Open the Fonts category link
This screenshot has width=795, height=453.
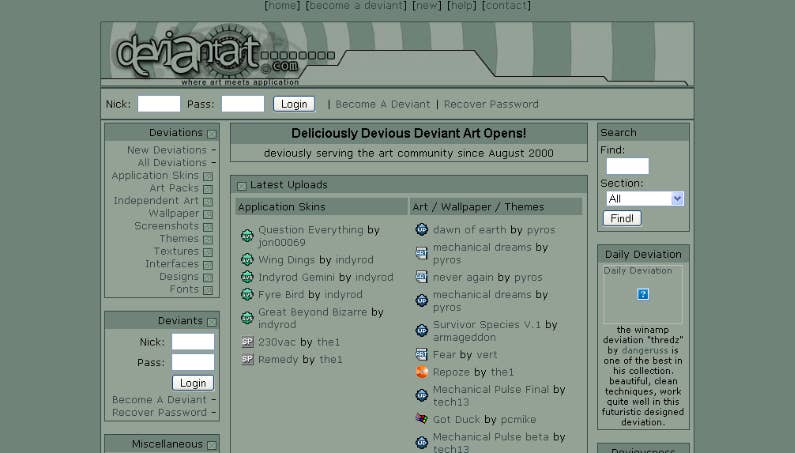pos(184,289)
